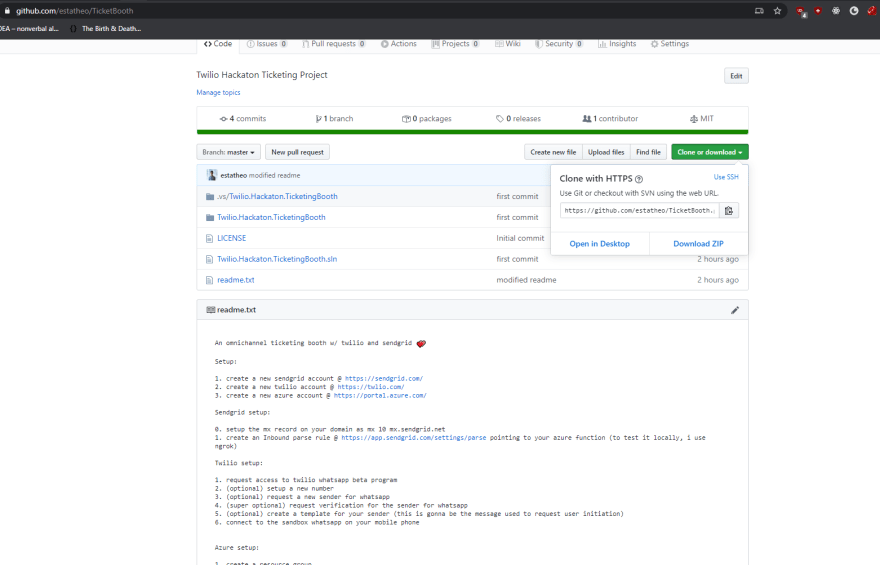Open the MIT license link
The width and height of the screenshot is (880, 565).
[x=702, y=118]
